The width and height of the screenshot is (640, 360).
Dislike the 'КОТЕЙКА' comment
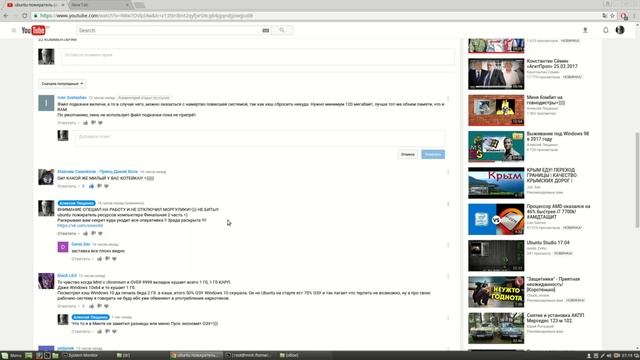(99, 186)
